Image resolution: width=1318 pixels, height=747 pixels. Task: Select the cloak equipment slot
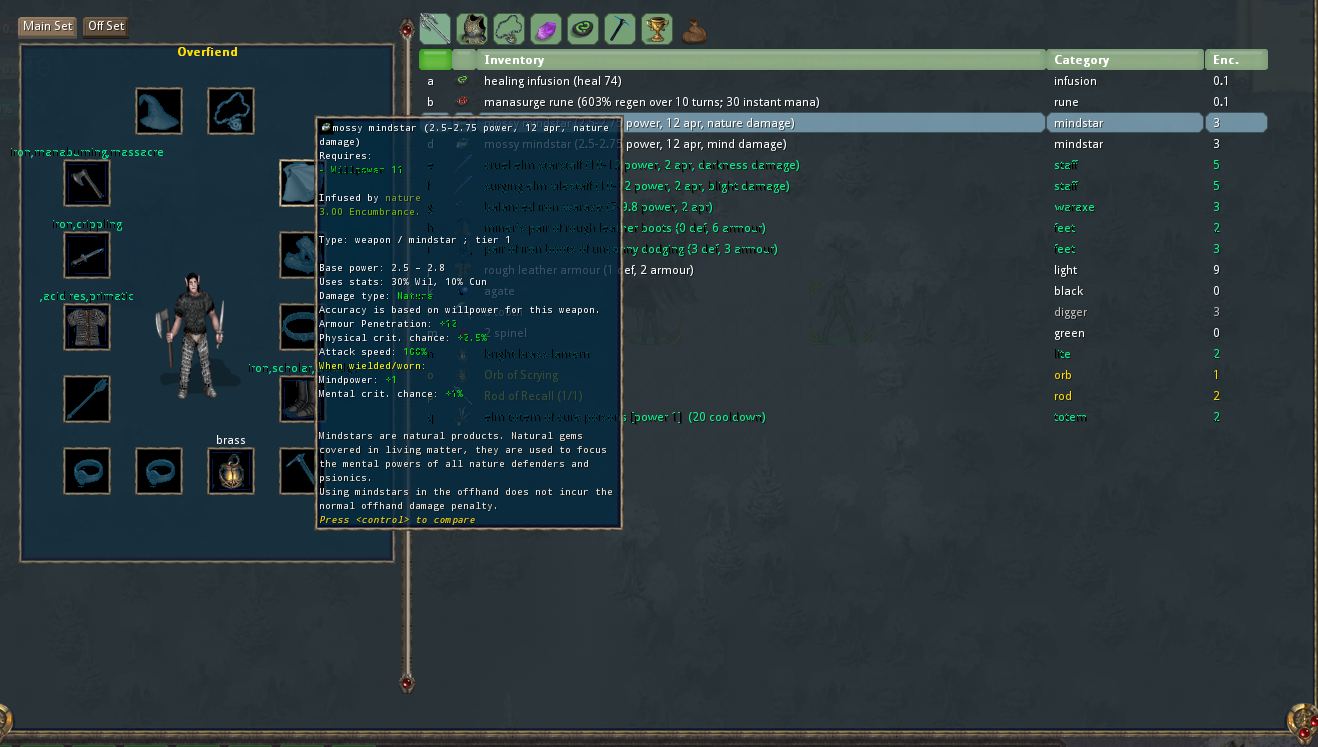pos(298,183)
